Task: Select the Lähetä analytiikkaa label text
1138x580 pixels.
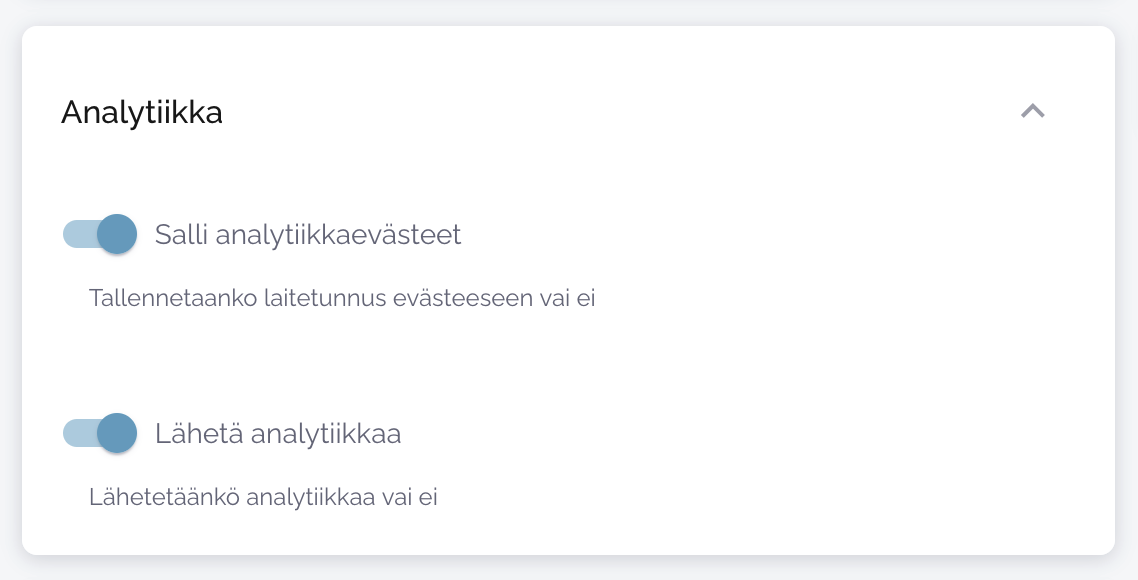Action: [x=278, y=434]
